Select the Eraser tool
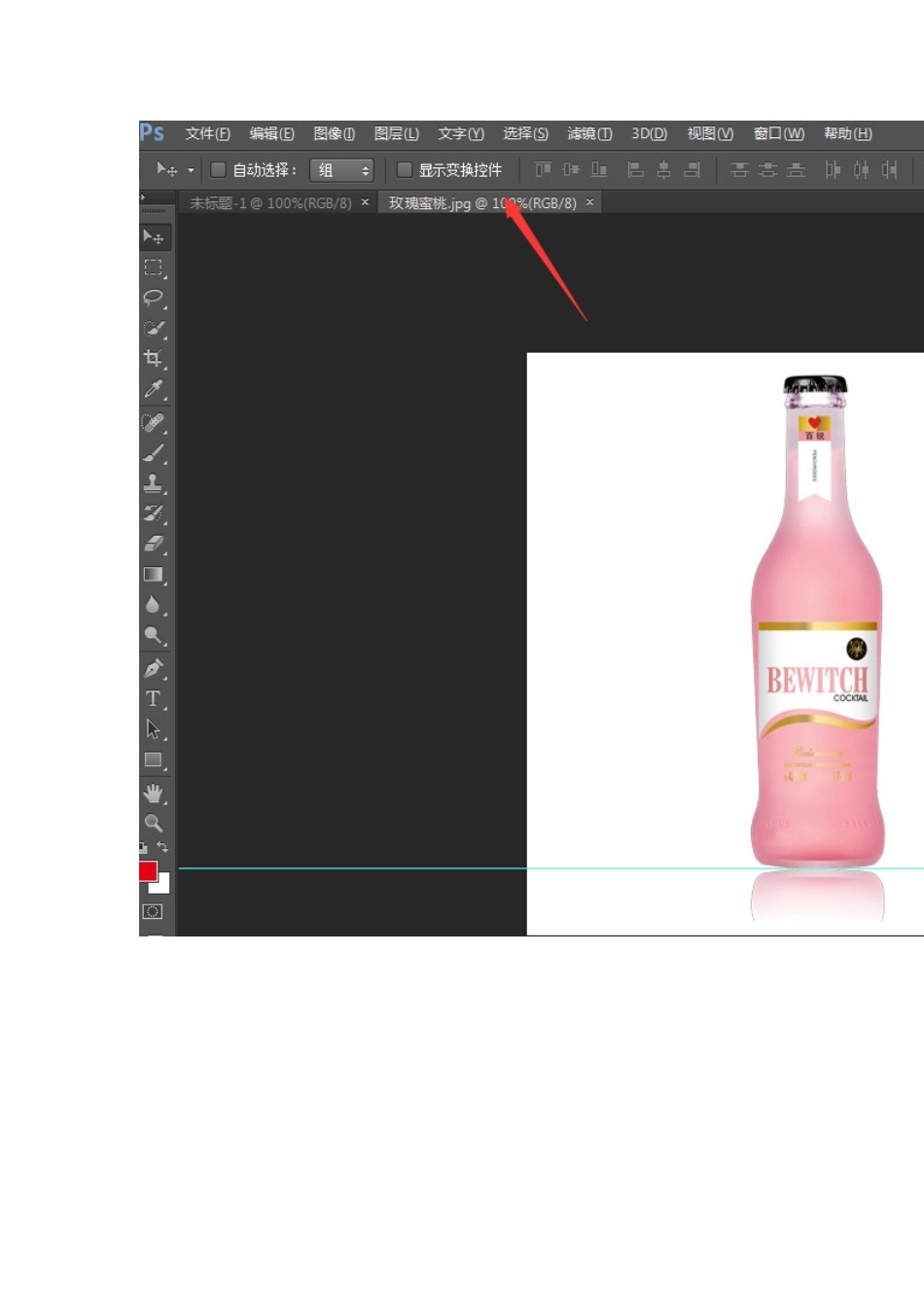Image resolution: width=924 pixels, height=1307 pixels. pos(154,545)
